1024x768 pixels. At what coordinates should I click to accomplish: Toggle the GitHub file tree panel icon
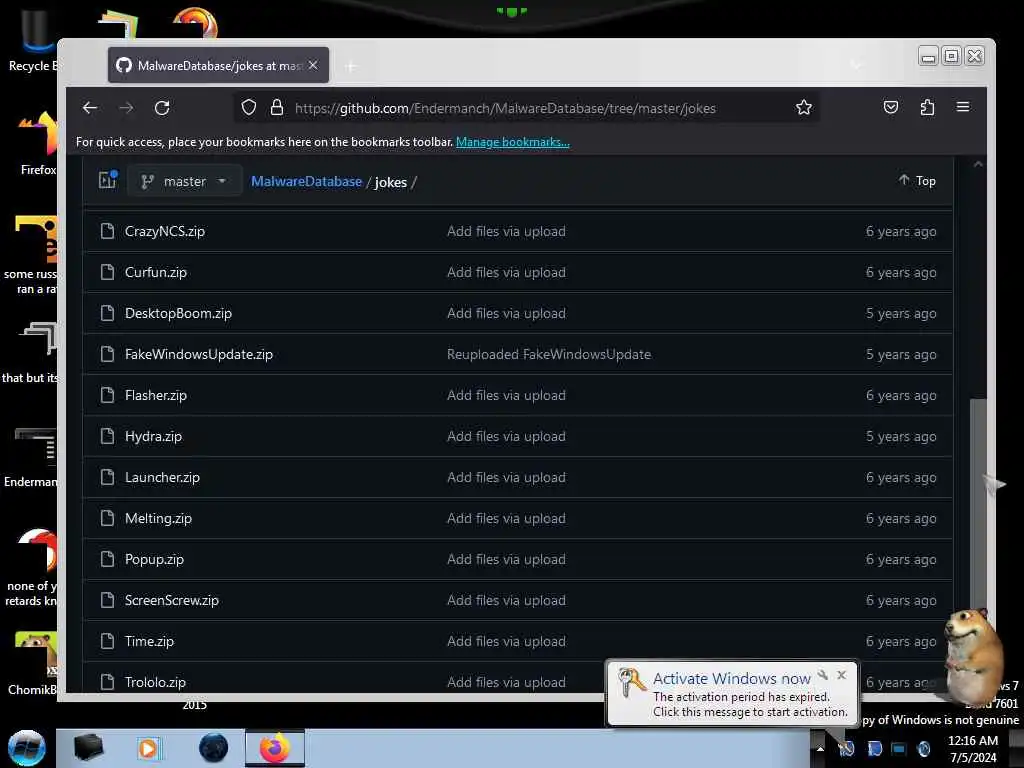pos(107,180)
